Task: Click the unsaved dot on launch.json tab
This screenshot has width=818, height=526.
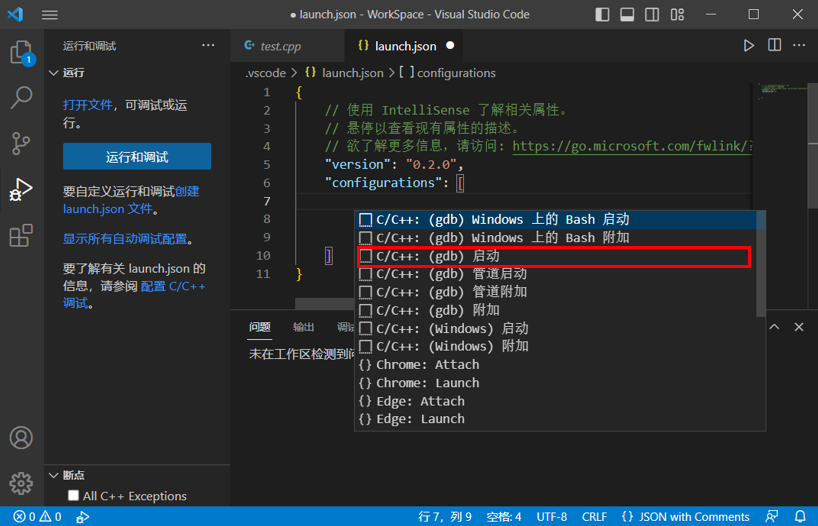Action: coord(450,45)
